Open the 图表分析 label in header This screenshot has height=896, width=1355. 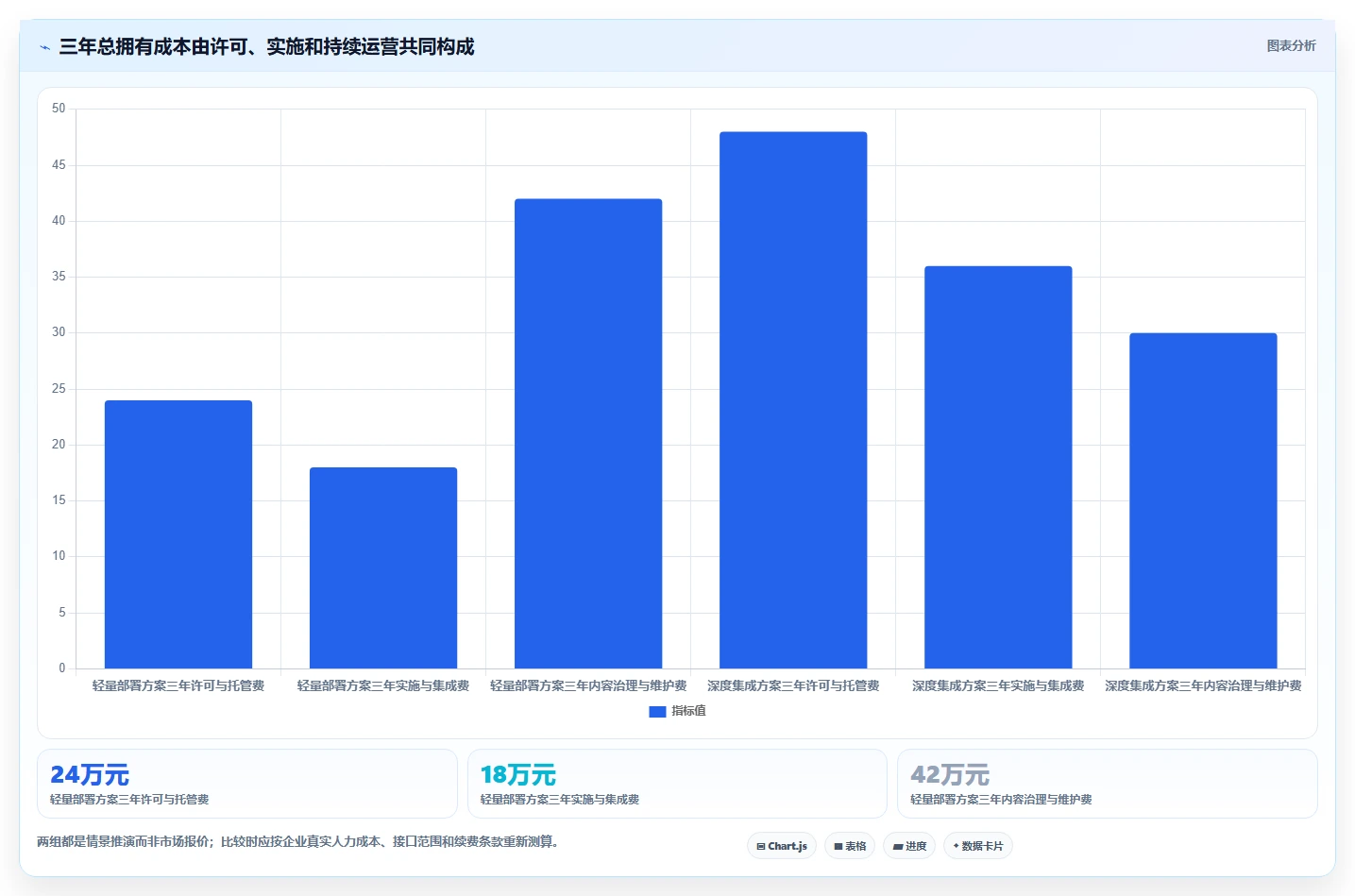1291,45
